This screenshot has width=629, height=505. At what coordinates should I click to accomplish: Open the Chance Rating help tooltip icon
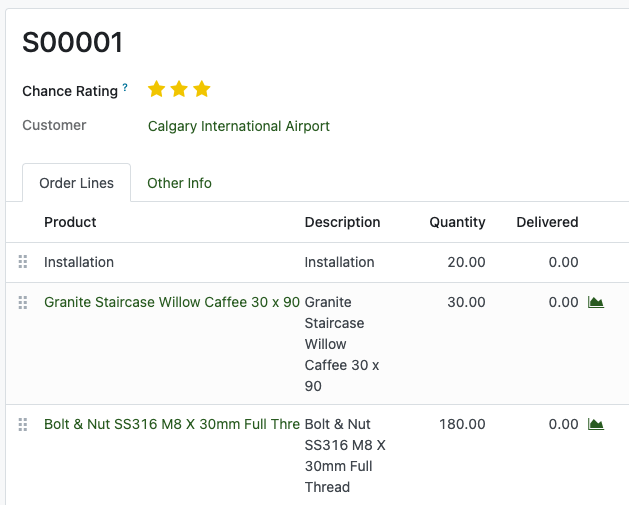pyautogui.click(x=125, y=89)
